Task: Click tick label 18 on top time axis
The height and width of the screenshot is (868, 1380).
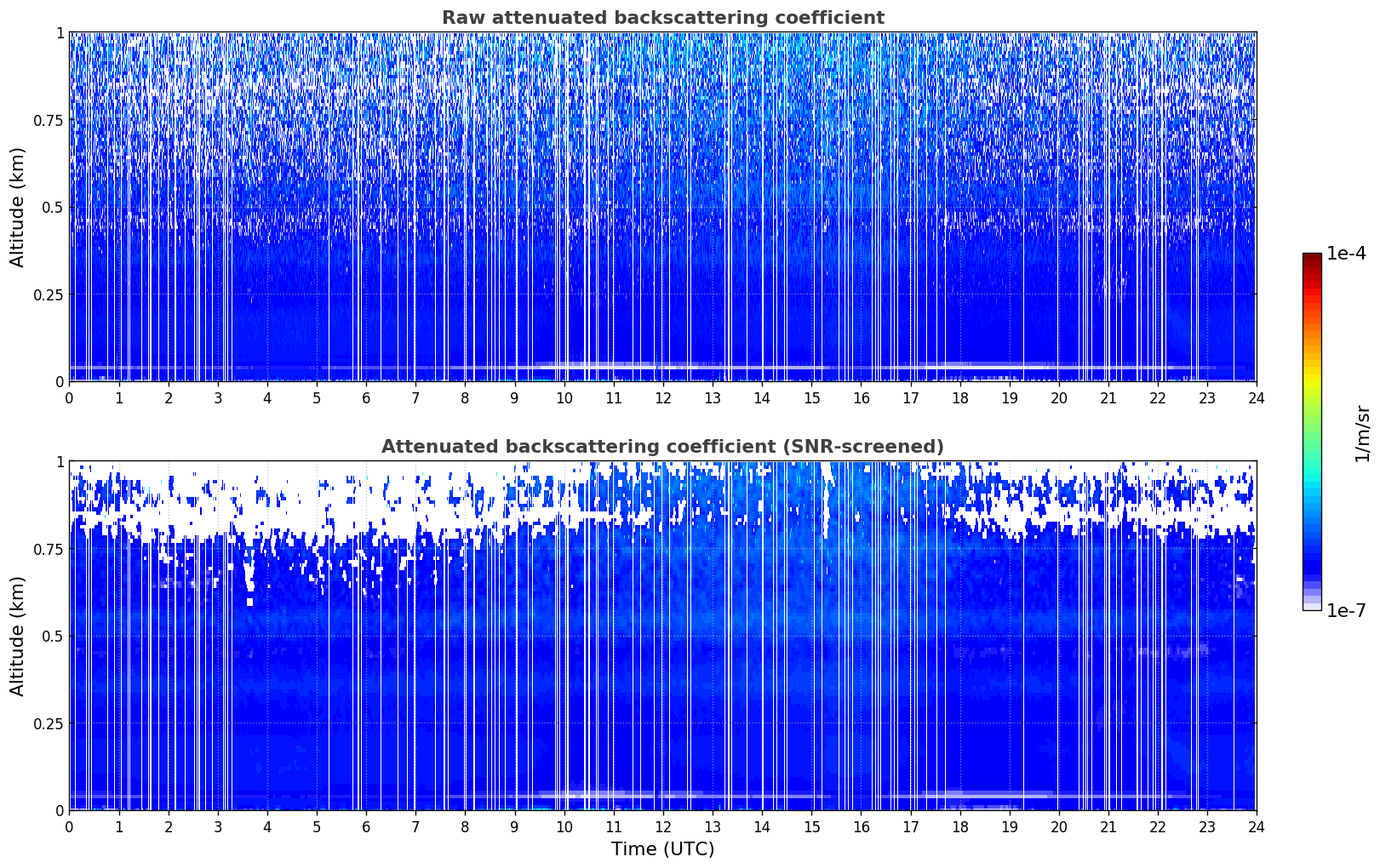Action: pos(959,398)
